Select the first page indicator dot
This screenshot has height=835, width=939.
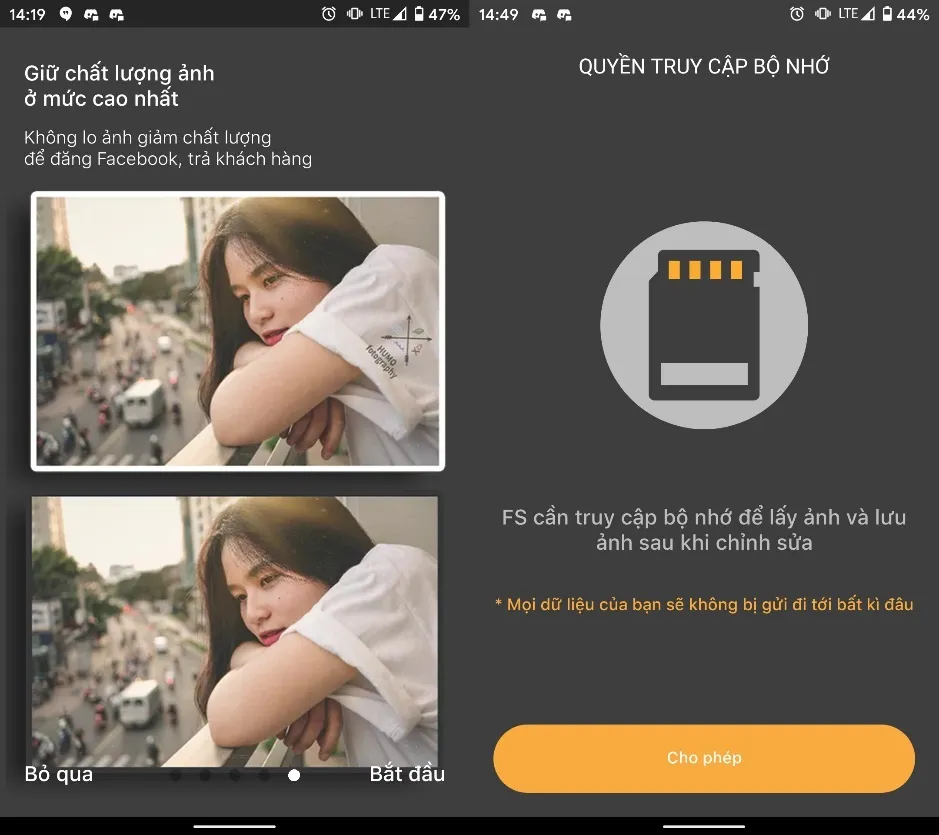(x=175, y=774)
